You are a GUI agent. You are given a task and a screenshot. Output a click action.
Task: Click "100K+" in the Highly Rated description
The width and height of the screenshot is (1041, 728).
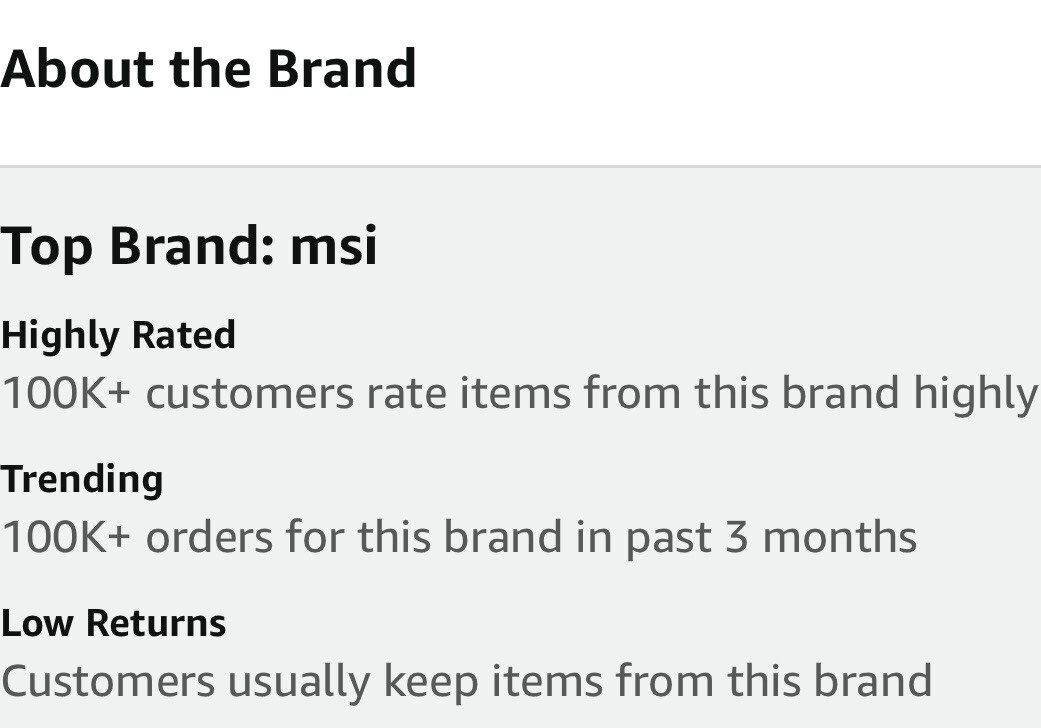(66, 393)
